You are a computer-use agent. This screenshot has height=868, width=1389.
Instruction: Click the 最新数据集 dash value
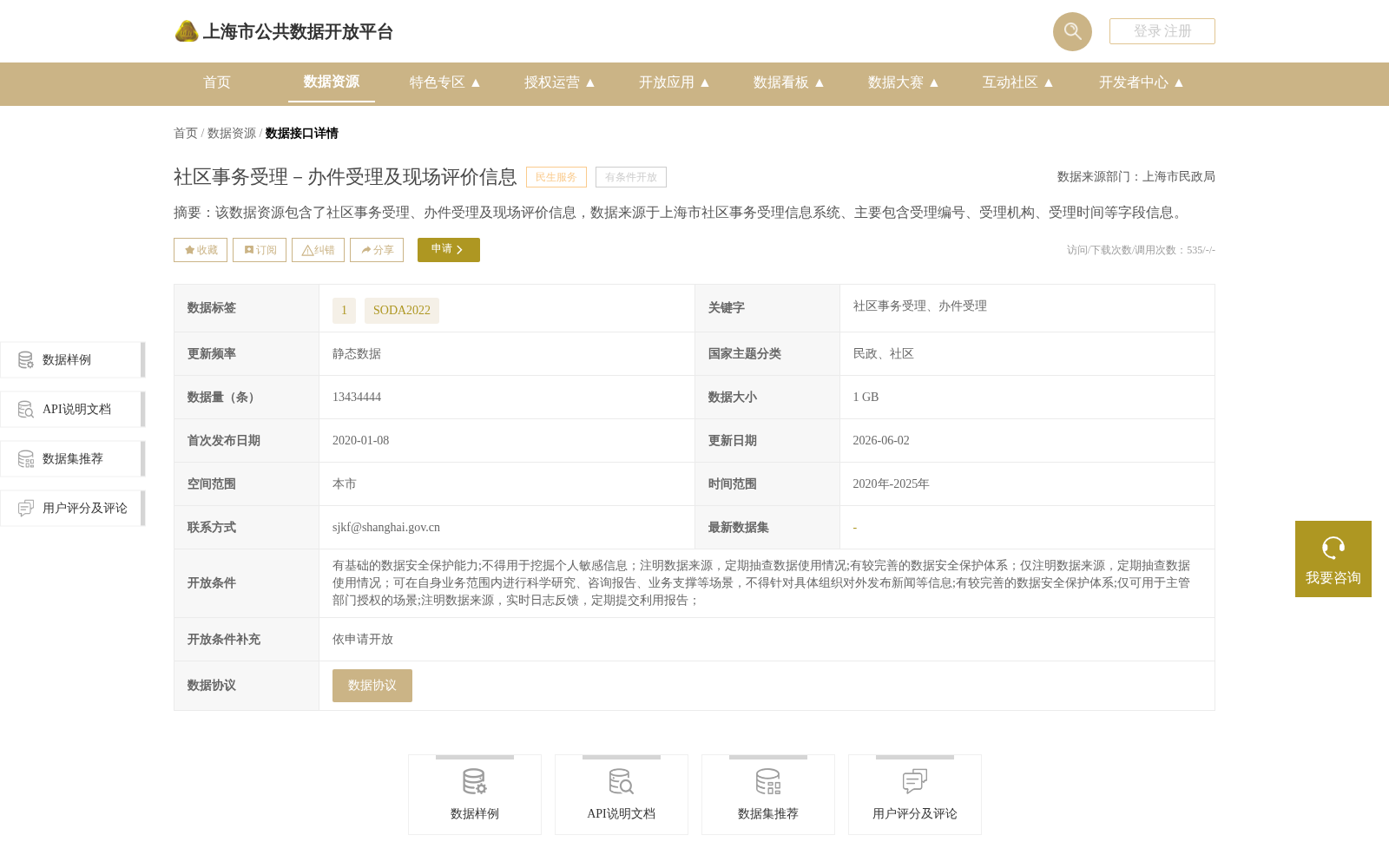tap(855, 528)
